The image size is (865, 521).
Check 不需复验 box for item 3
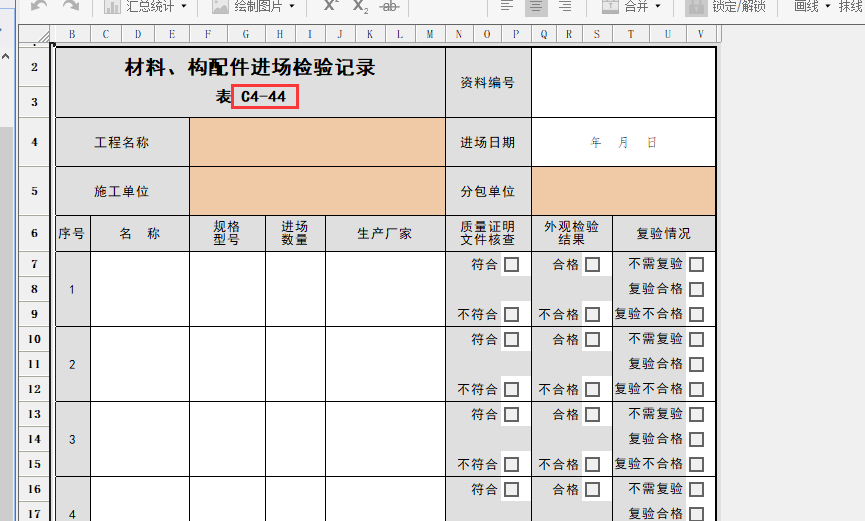[x=696, y=414]
